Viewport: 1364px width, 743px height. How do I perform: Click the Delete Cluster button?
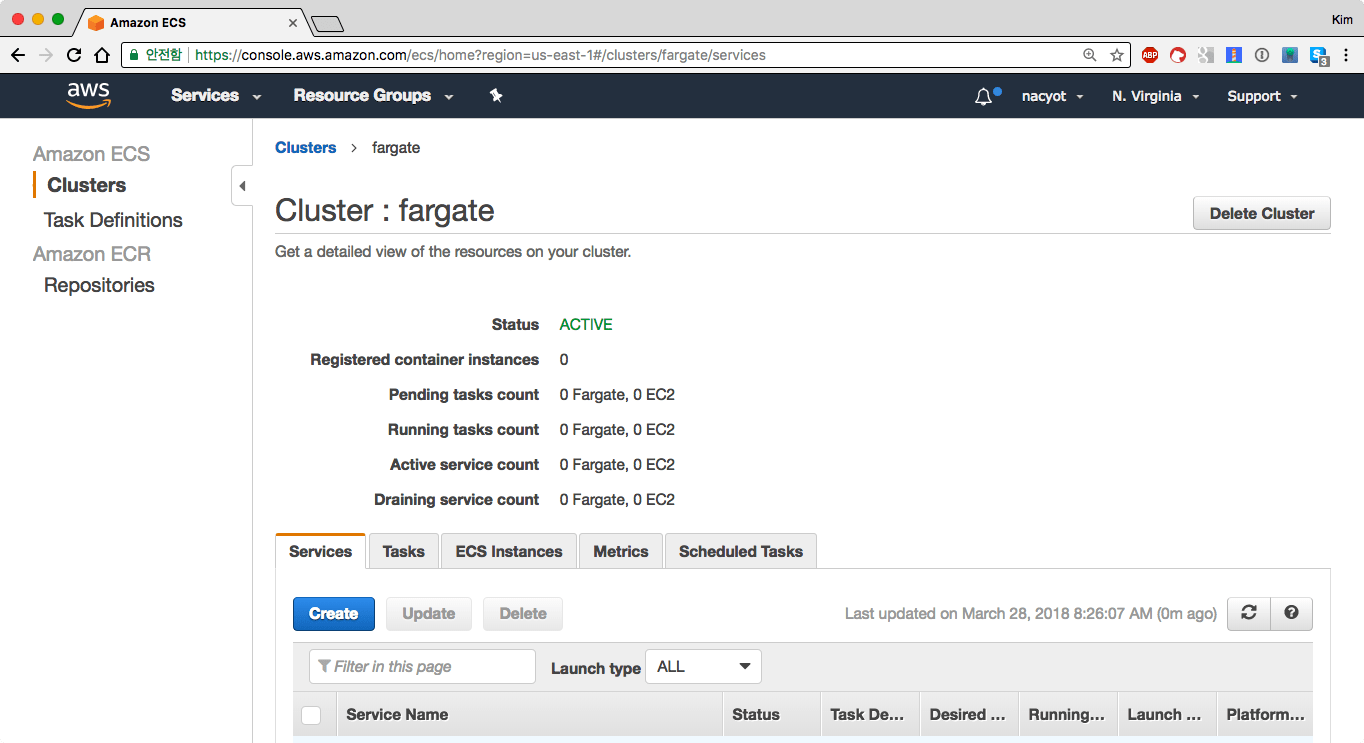pyautogui.click(x=1261, y=213)
